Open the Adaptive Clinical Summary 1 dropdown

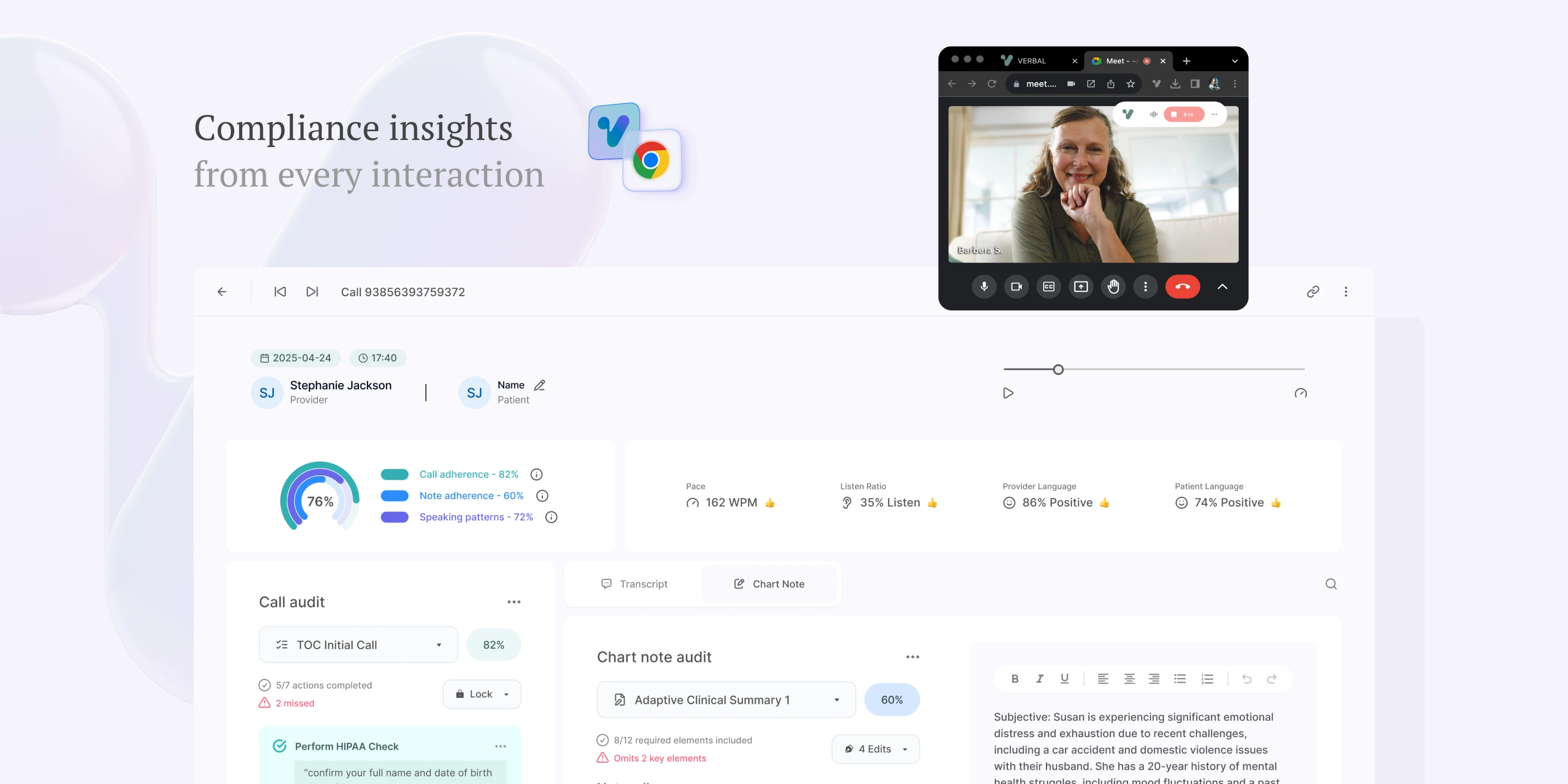tap(726, 700)
